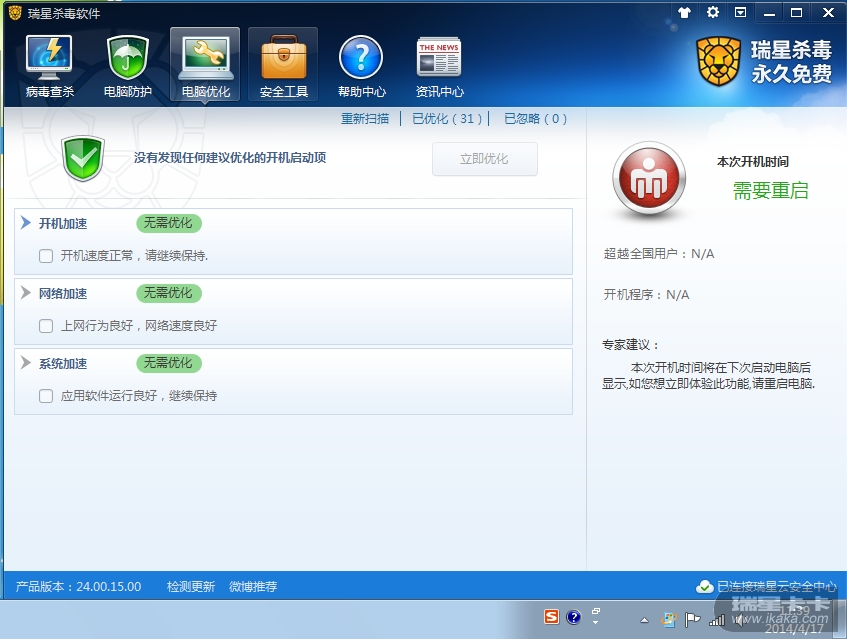Expand the 网络加速 section arrow
Image resolution: width=847 pixels, height=639 pixels.
25,293
